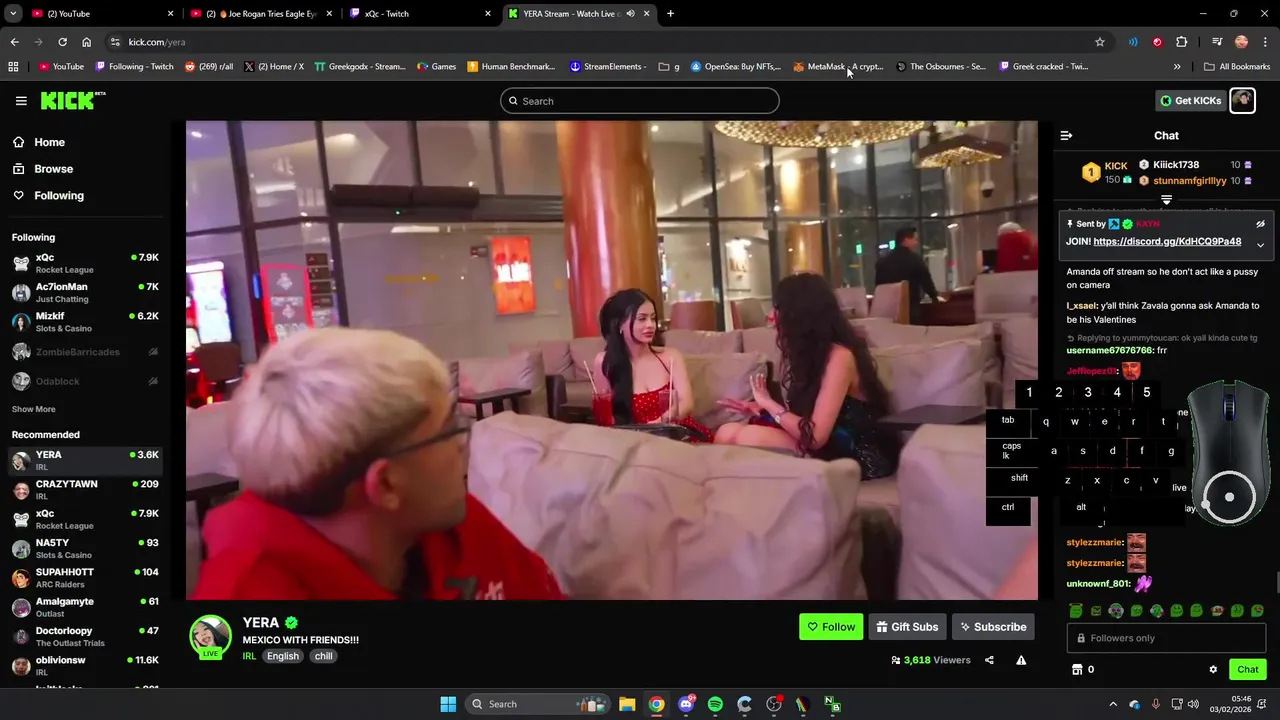
Task: Click the KICK logo
Action: click(x=72, y=101)
